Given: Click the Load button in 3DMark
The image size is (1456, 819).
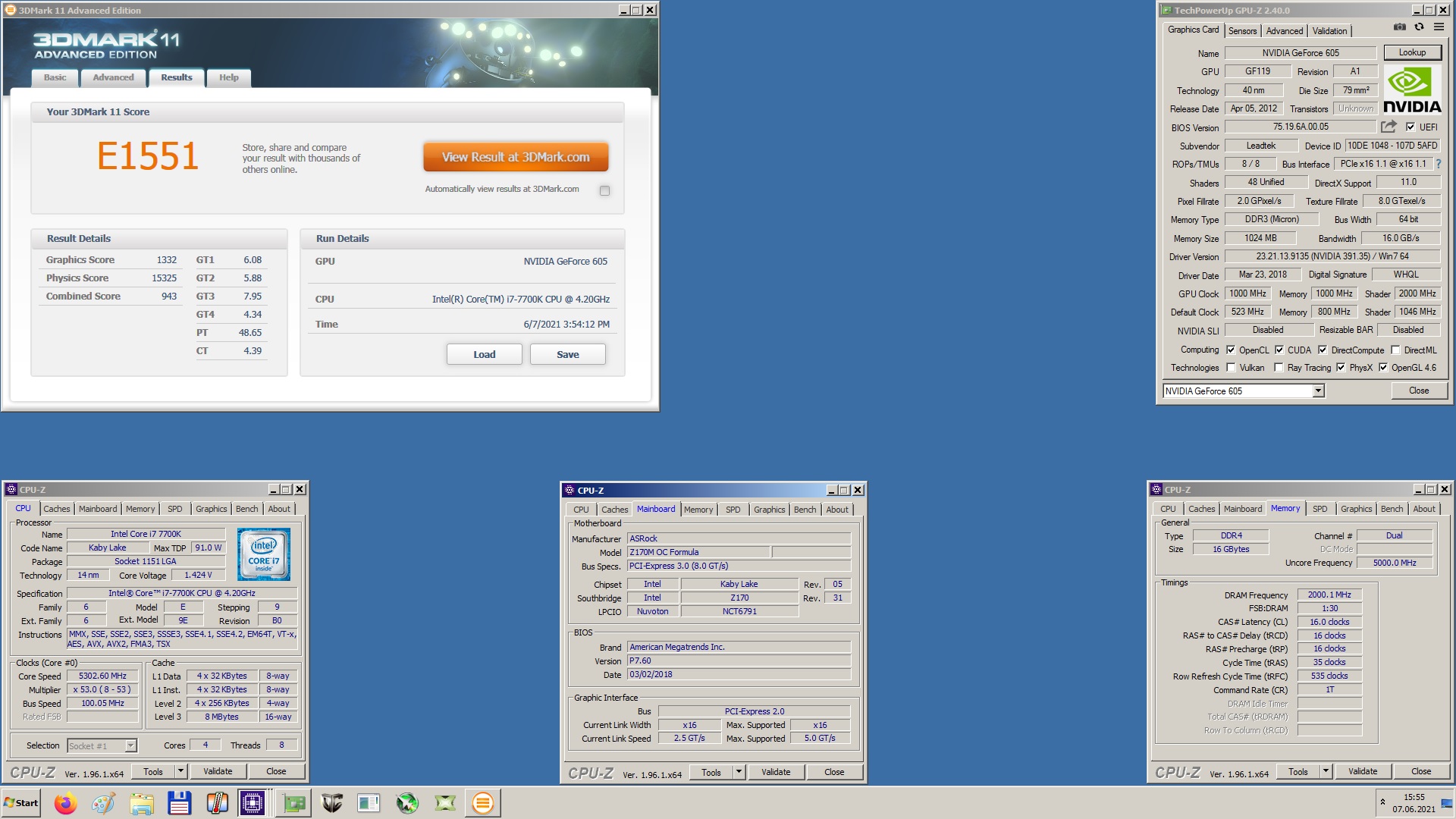Looking at the screenshot, I should pos(484,354).
